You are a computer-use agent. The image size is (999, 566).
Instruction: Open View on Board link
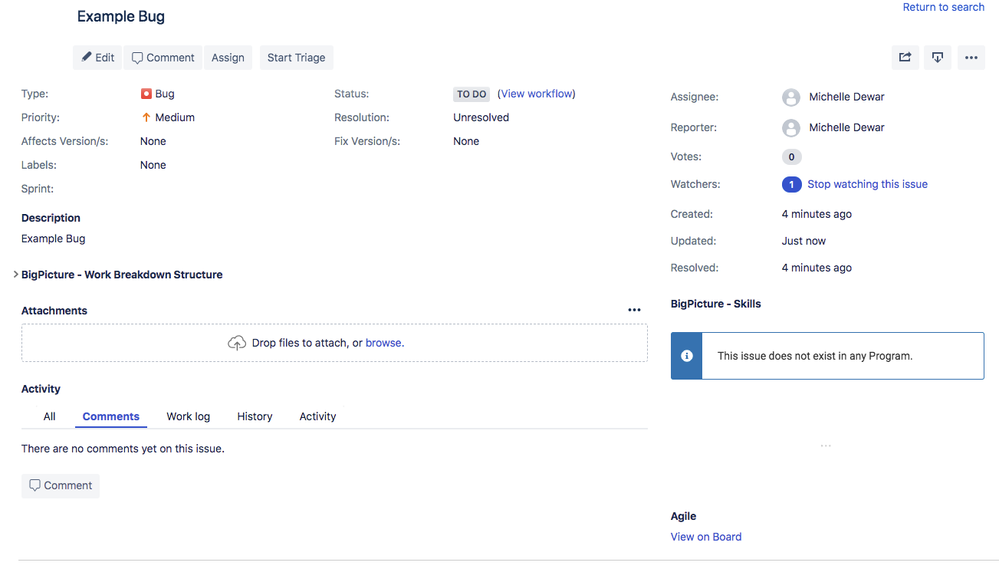pos(706,537)
